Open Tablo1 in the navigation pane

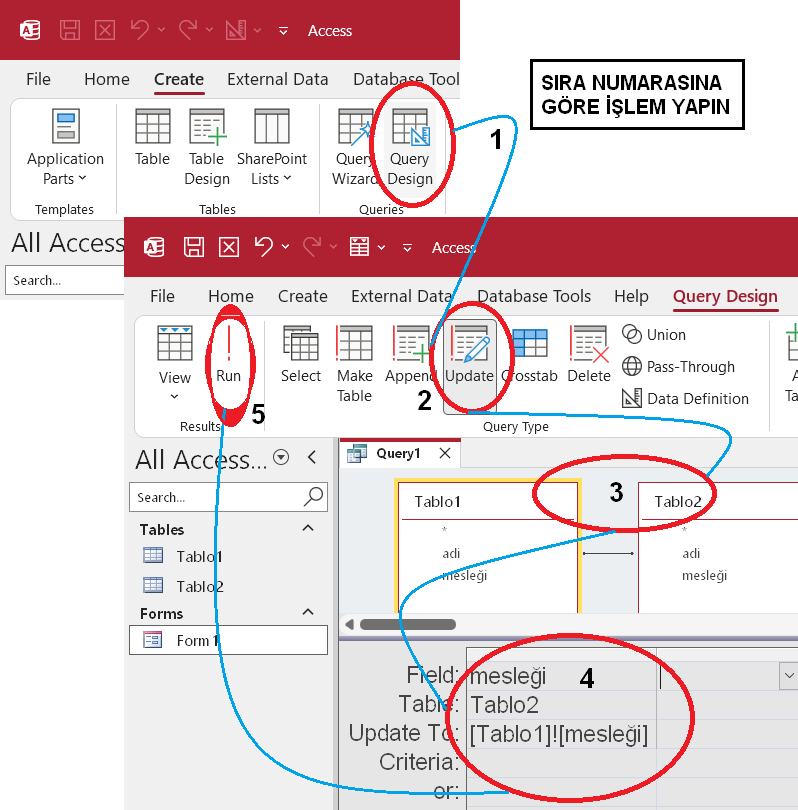click(x=199, y=556)
